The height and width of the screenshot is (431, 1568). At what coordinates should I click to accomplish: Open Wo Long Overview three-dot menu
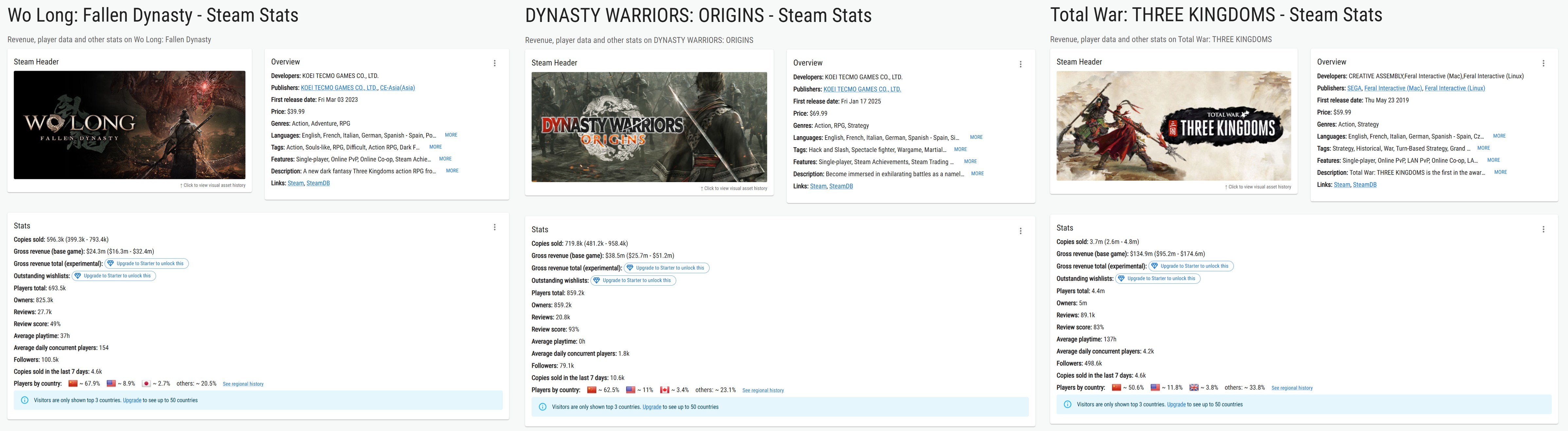pyautogui.click(x=494, y=64)
